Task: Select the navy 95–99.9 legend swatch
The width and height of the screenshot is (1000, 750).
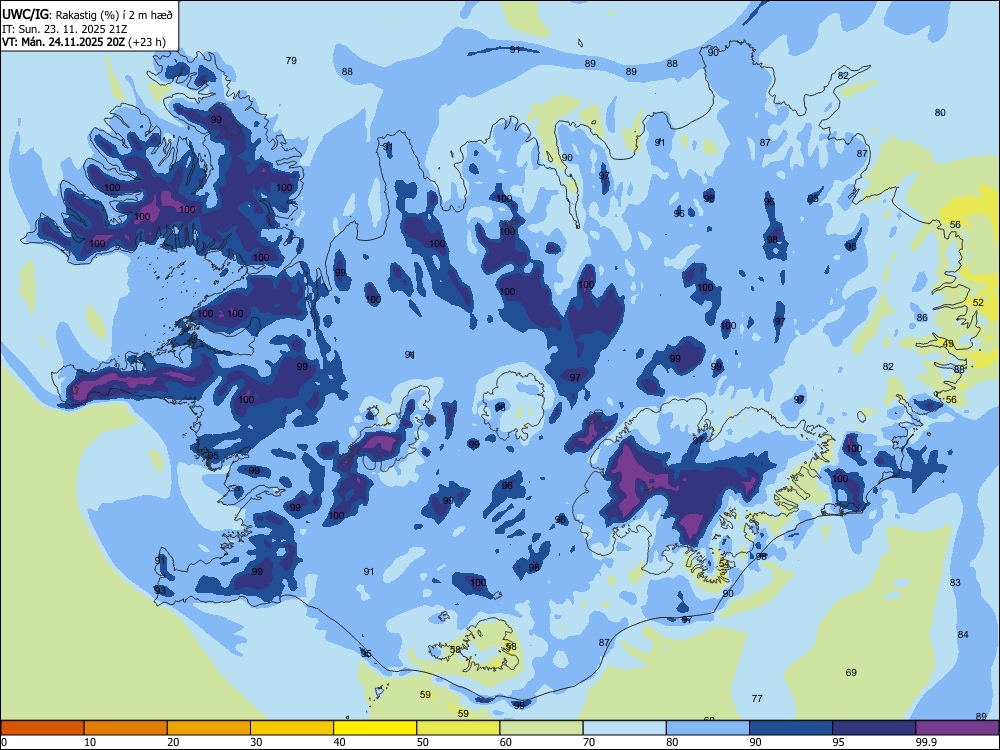Action: tap(874, 728)
